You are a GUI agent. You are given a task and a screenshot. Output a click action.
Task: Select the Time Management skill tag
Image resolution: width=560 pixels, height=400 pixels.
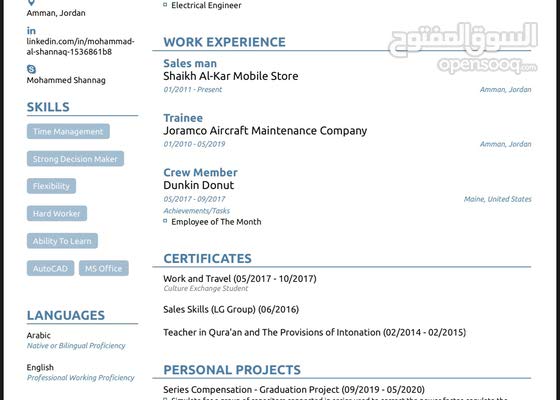pyautogui.click(x=68, y=131)
